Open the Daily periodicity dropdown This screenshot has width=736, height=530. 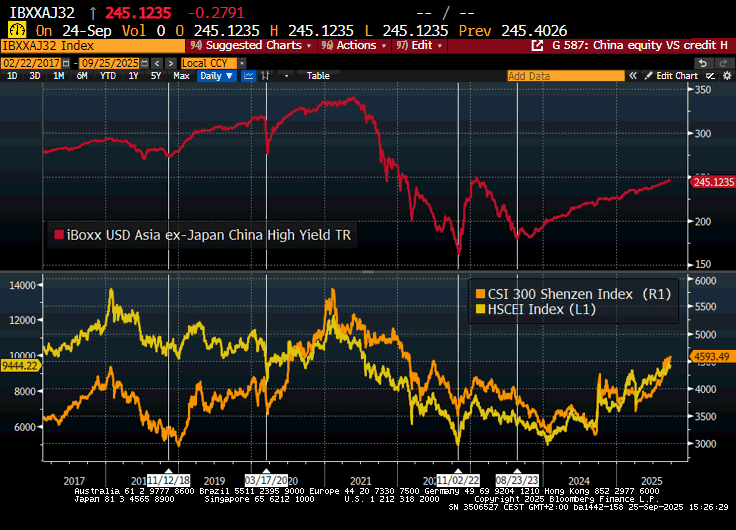click(216, 76)
